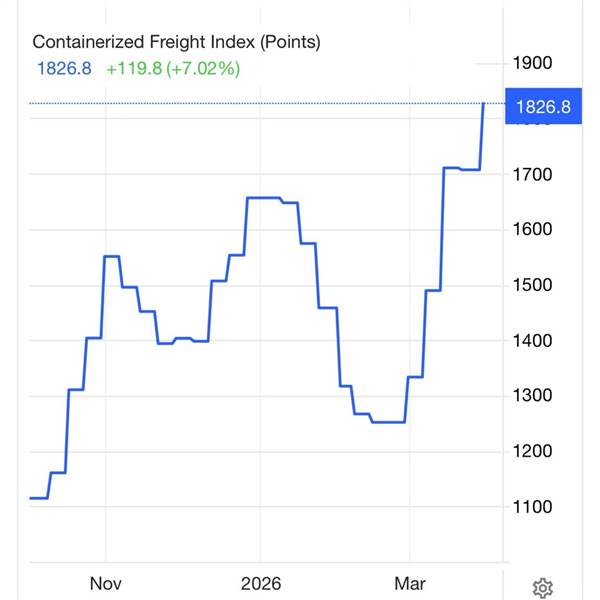Click the 1400 price axis label
This screenshot has width=600, height=600.
click(x=532, y=341)
